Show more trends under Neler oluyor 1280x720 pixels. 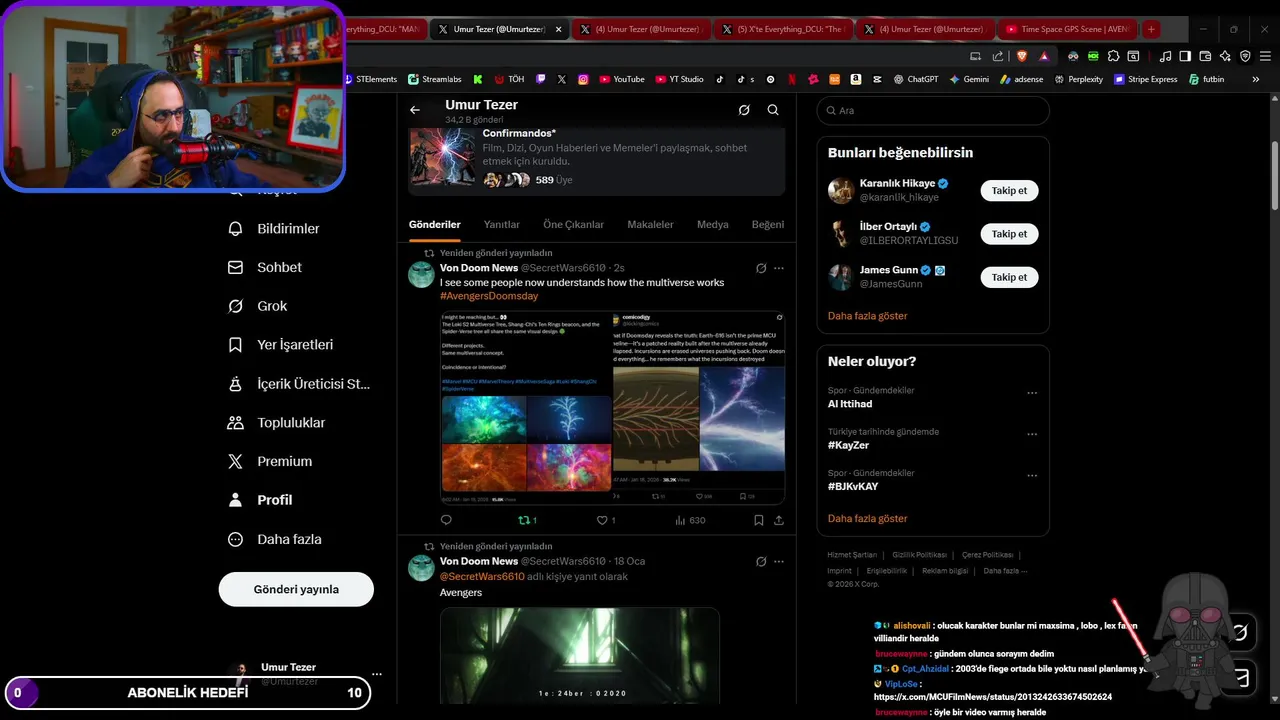(868, 519)
